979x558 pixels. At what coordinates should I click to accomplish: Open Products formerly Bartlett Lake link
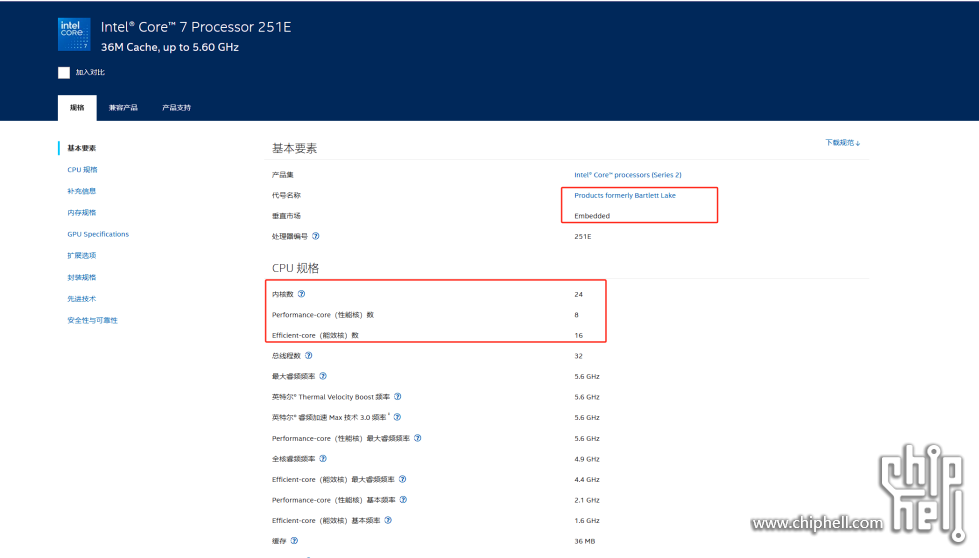[x=625, y=195]
